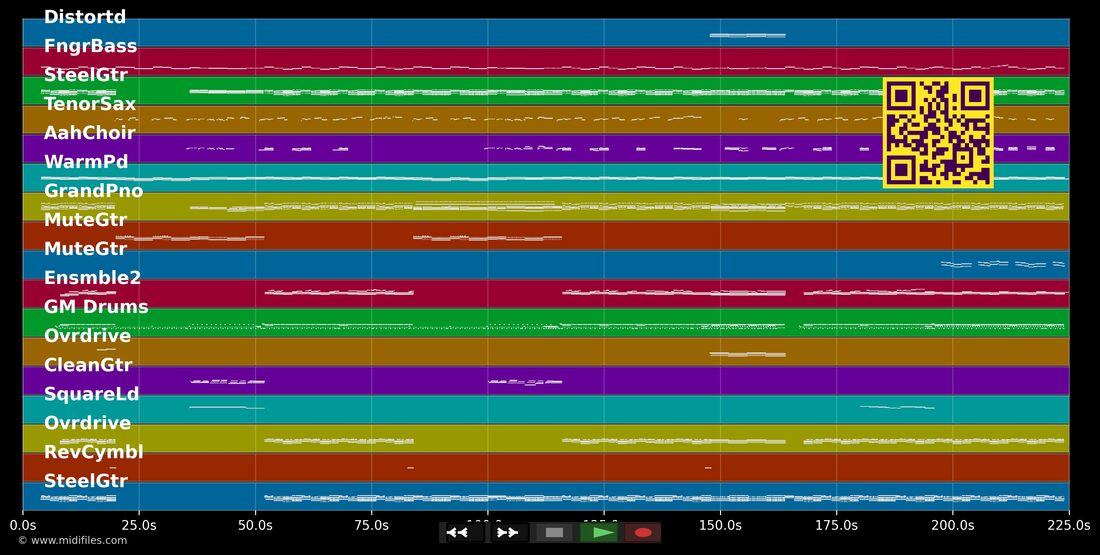The height and width of the screenshot is (555, 1100).
Task: Select the Ovrdrive label directly above CleanGtr
Action: pos(88,335)
